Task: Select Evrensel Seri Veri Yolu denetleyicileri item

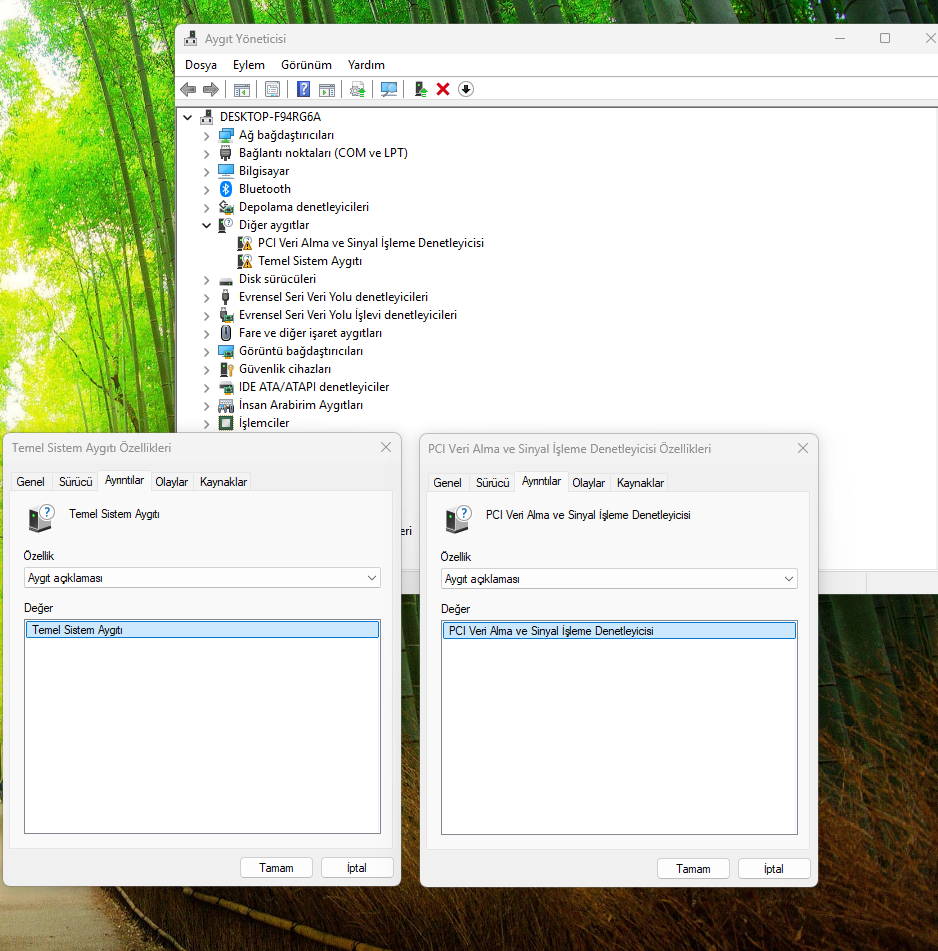Action: [333, 297]
